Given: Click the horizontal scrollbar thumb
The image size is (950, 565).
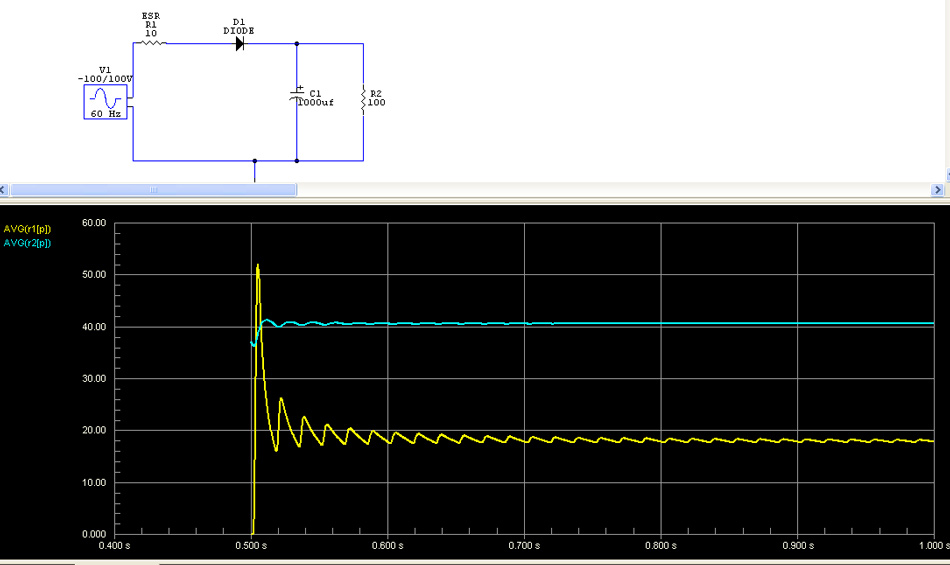Looking at the screenshot, I should (153, 189).
